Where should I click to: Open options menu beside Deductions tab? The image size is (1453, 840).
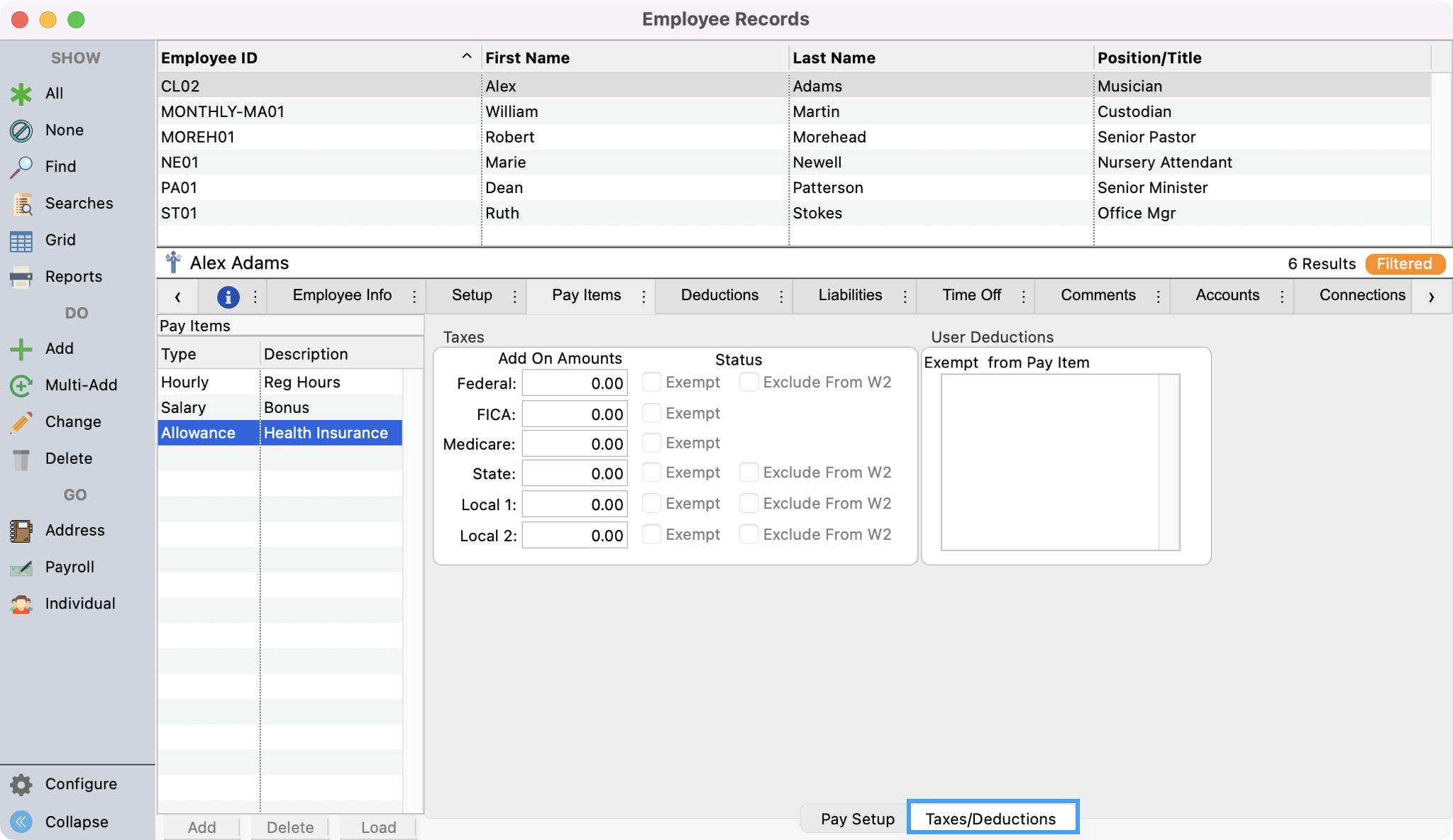click(781, 297)
